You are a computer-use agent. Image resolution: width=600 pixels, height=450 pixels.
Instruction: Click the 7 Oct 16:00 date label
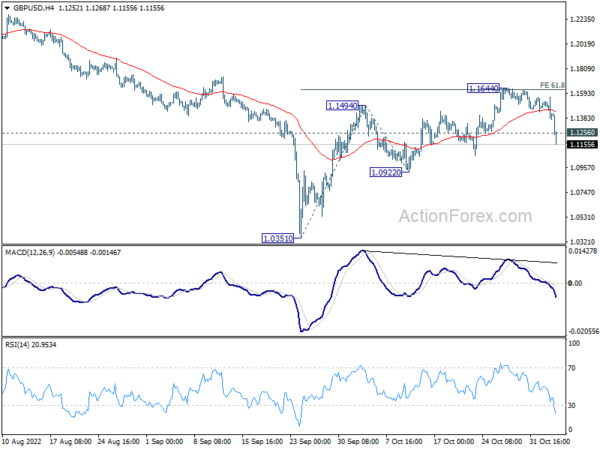[404, 442]
